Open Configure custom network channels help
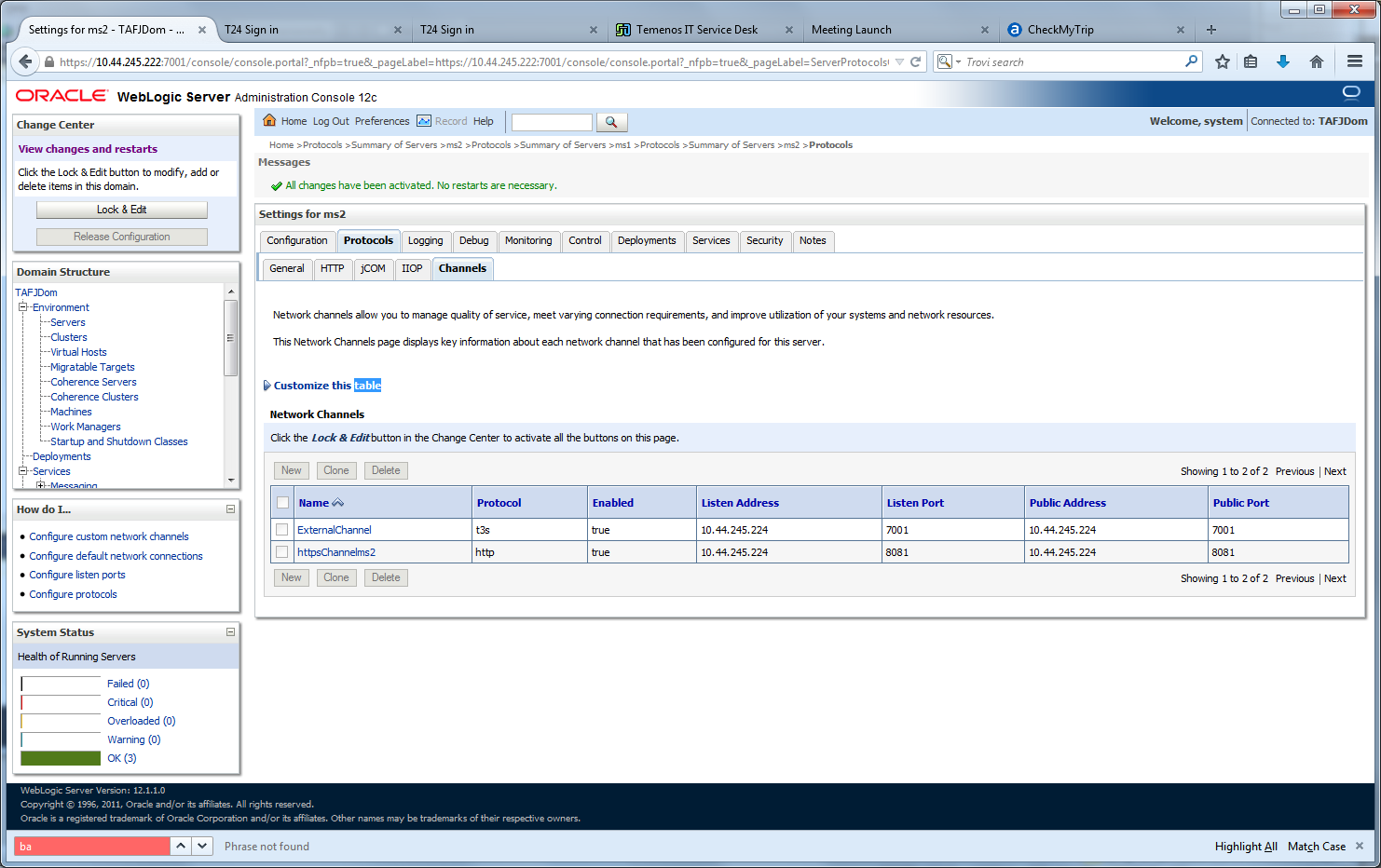This screenshot has height=868, width=1381. [x=109, y=536]
